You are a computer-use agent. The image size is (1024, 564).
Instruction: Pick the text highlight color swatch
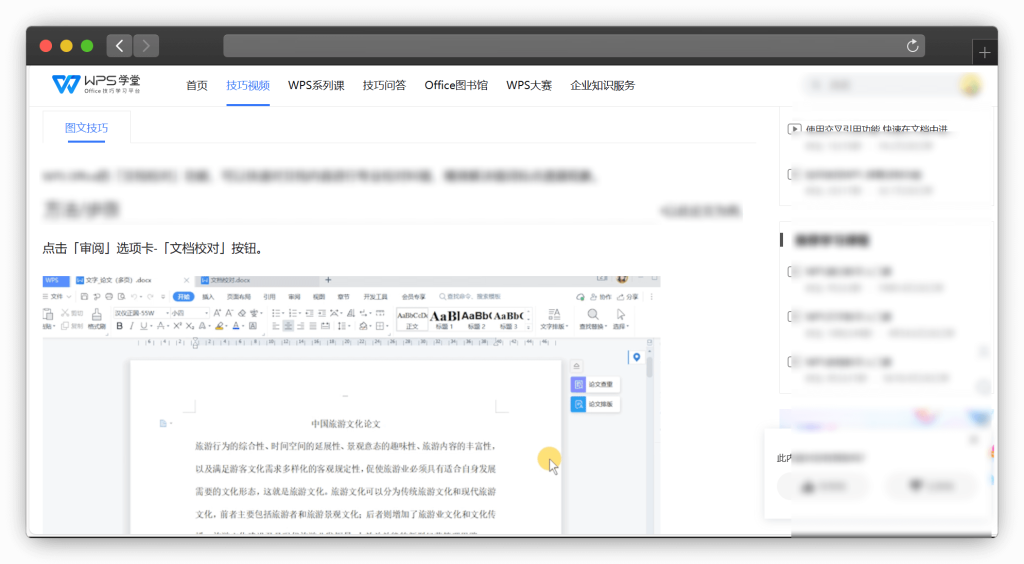click(x=220, y=326)
